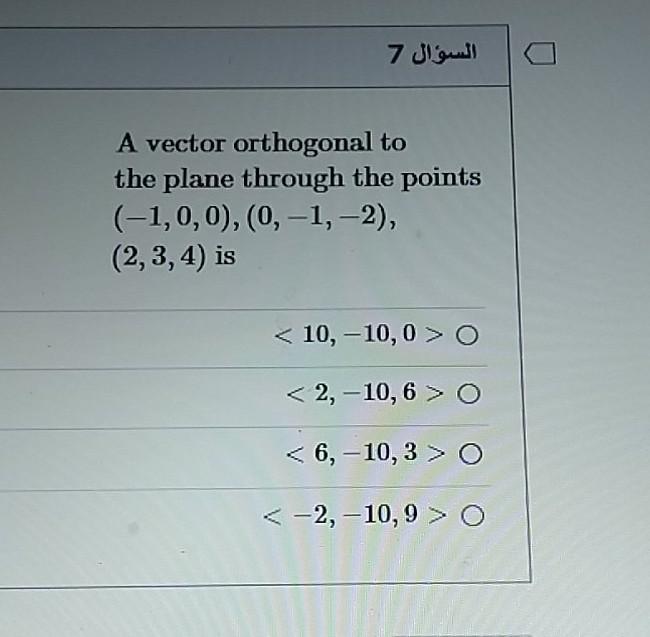Click the word "plane" in the question
The image size is (650, 637).
(x=198, y=180)
